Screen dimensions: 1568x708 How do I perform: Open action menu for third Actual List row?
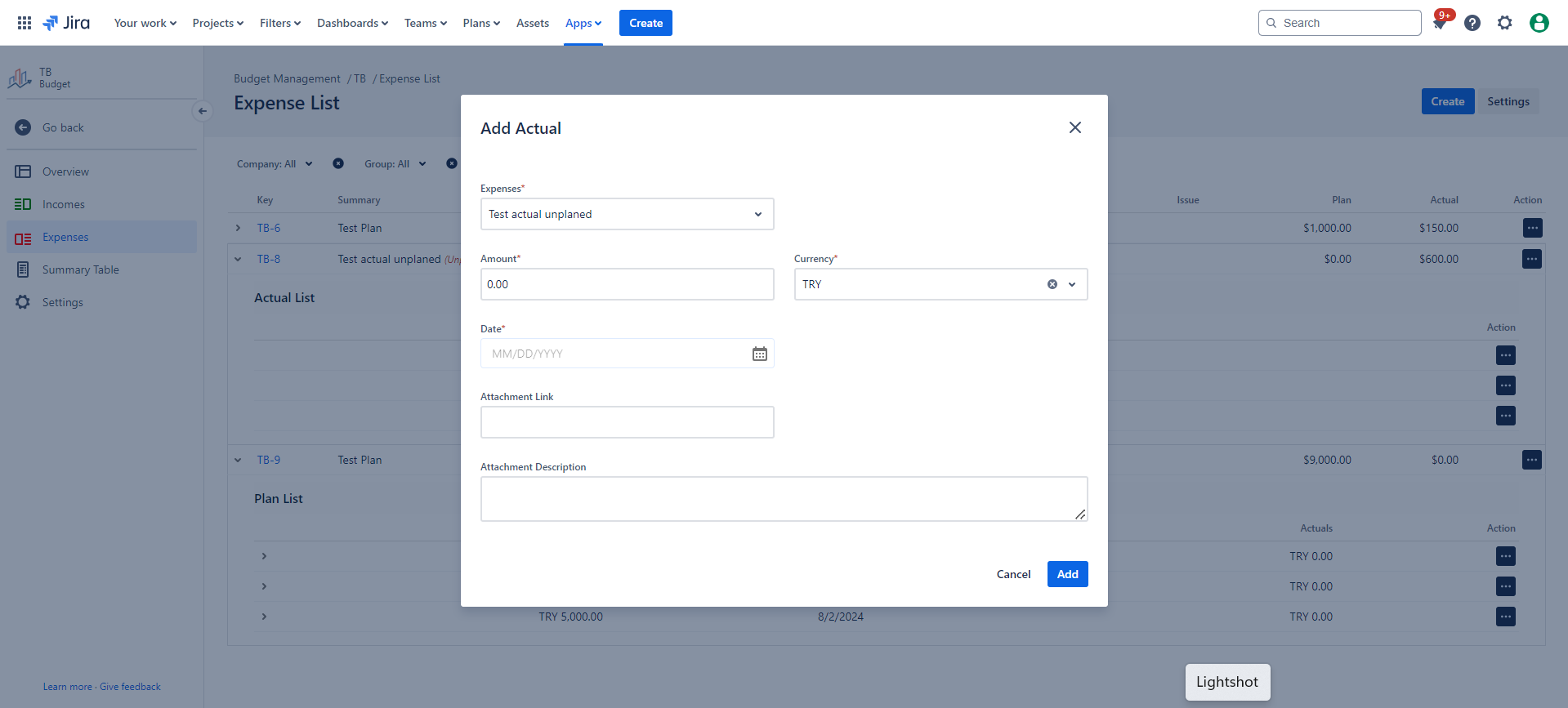click(x=1506, y=416)
